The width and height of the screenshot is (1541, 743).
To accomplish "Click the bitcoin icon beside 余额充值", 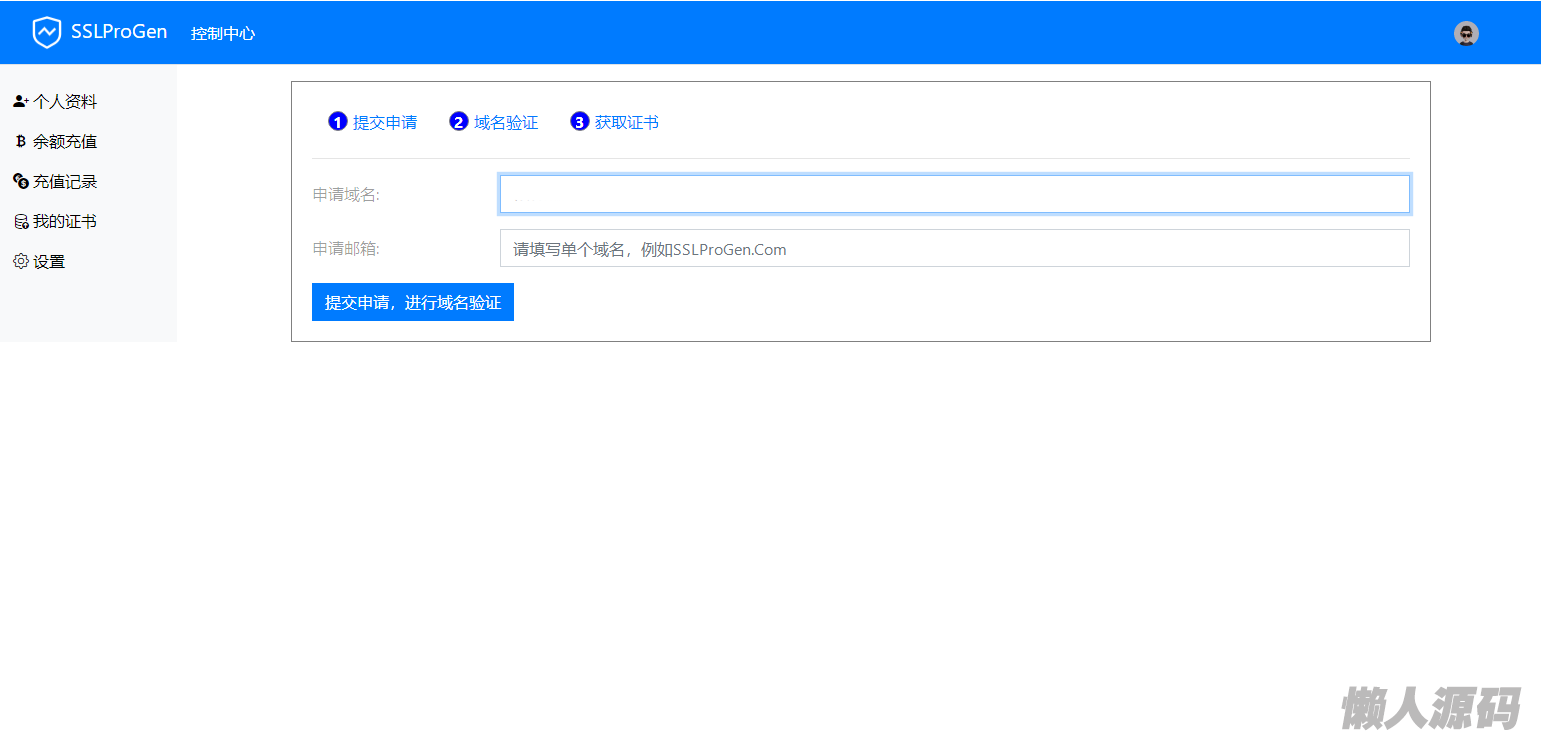I will tap(20, 142).
